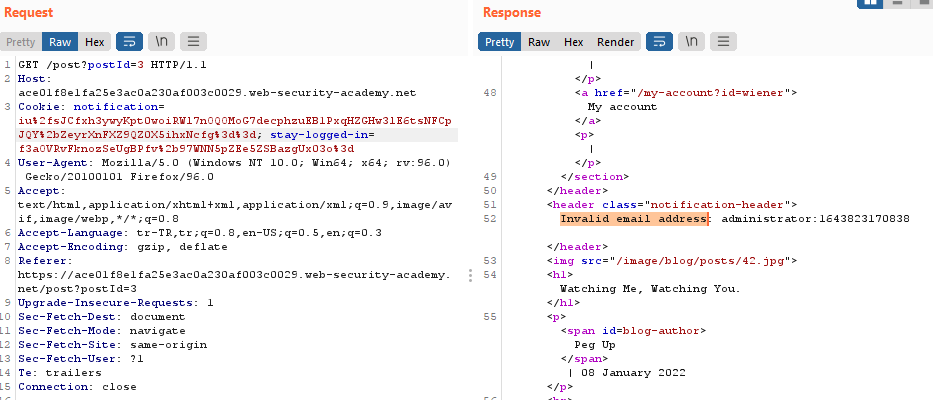Click the 'My account' text in response
The height and width of the screenshot is (400, 933).
click(x=622, y=107)
